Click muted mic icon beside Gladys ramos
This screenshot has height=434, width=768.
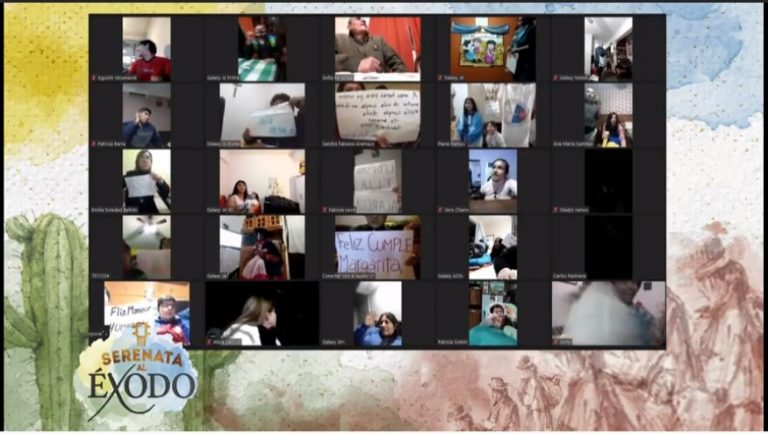[555, 210]
